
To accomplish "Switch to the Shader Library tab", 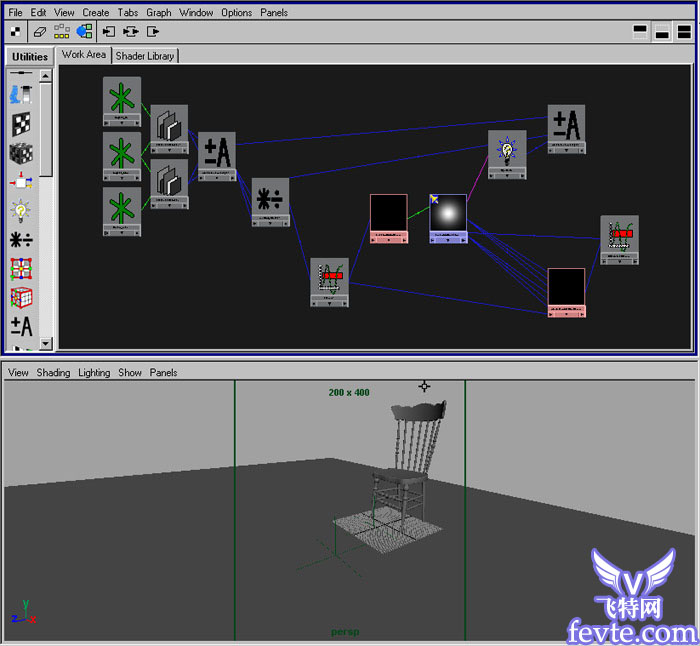I will pyautogui.click(x=145, y=56).
